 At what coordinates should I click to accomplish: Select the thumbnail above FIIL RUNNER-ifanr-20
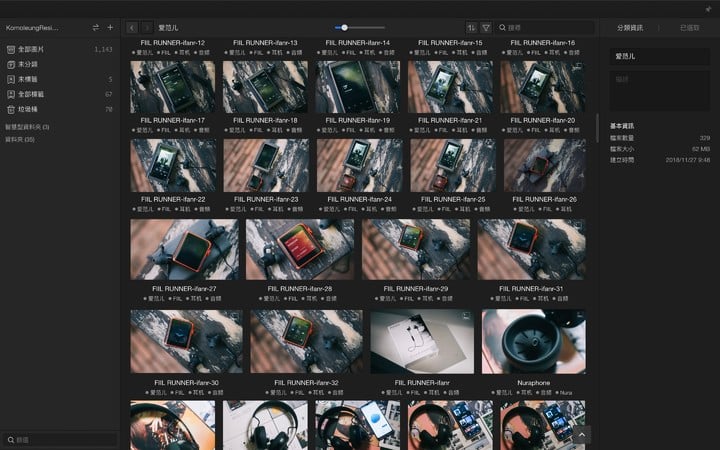coord(543,87)
